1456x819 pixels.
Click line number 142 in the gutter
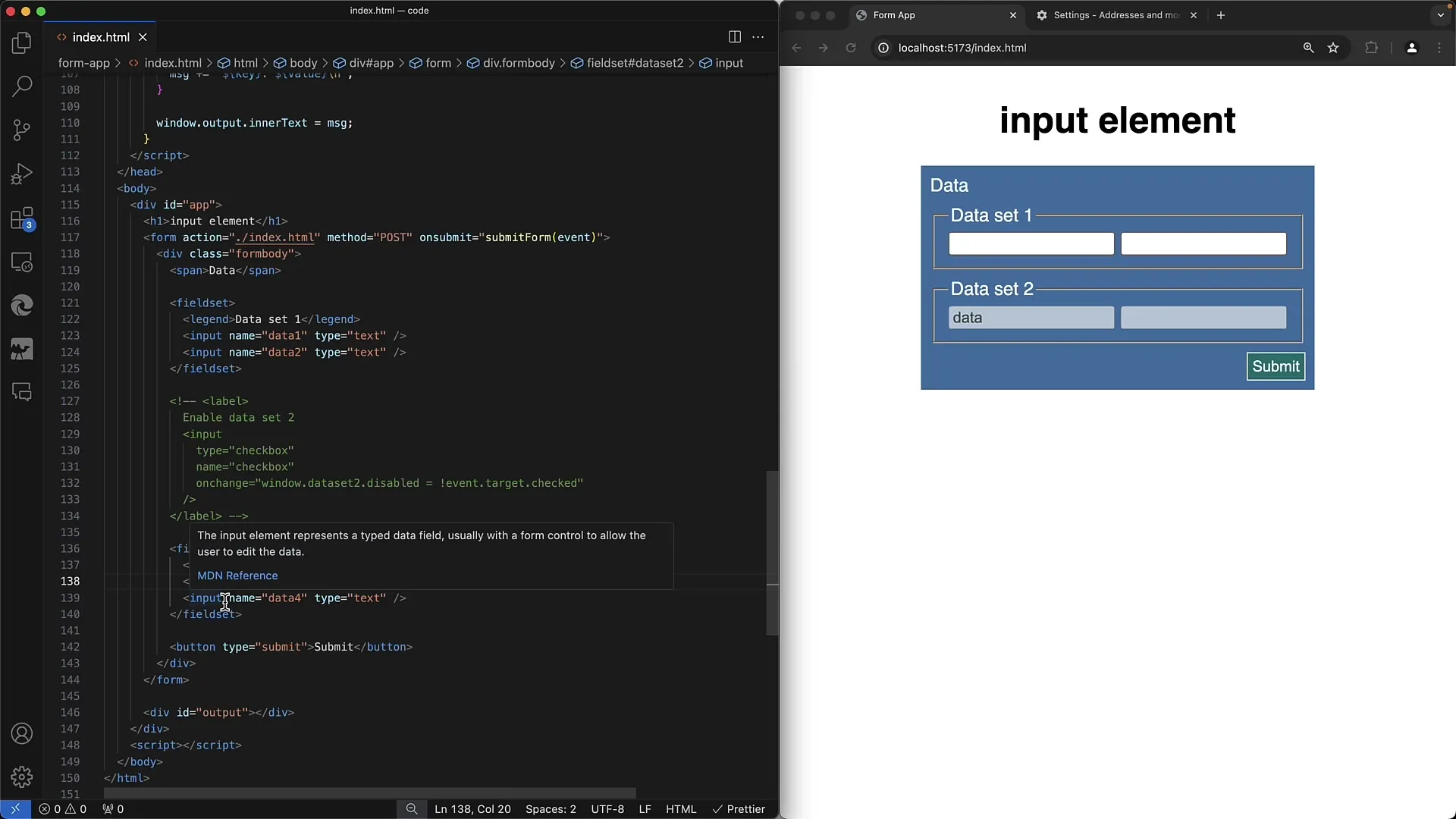[70, 647]
